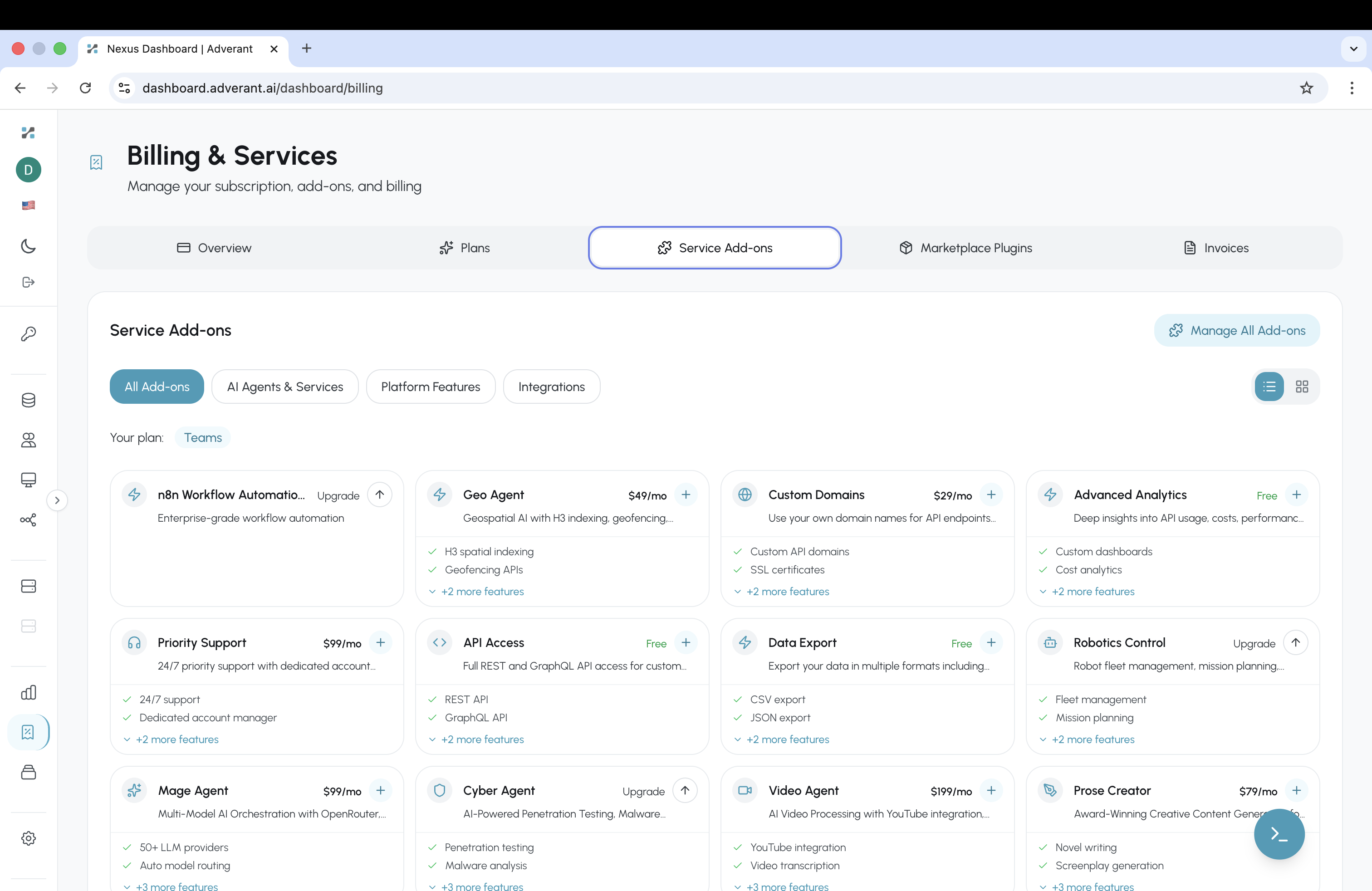This screenshot has height=891, width=1372.
Task: Switch to the Marketplace Plugins tab
Action: point(965,247)
